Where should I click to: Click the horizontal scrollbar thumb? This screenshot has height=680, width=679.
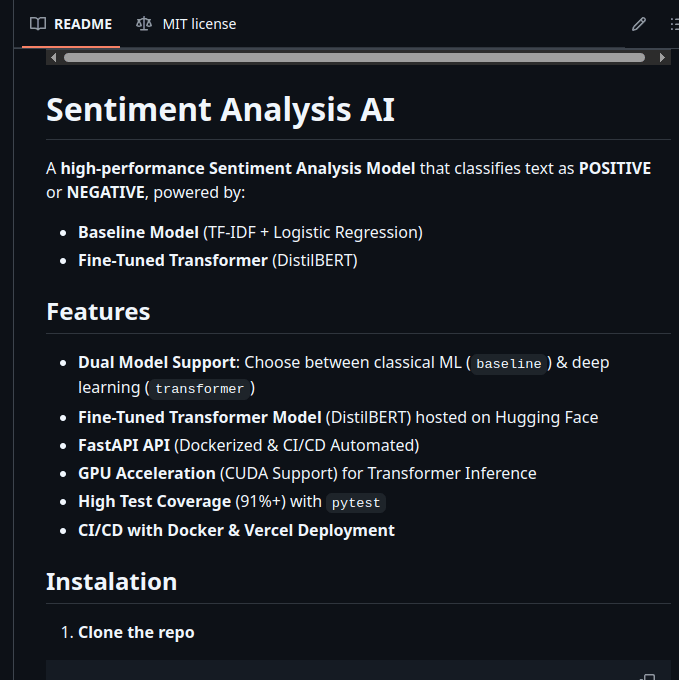pyautogui.click(x=354, y=58)
